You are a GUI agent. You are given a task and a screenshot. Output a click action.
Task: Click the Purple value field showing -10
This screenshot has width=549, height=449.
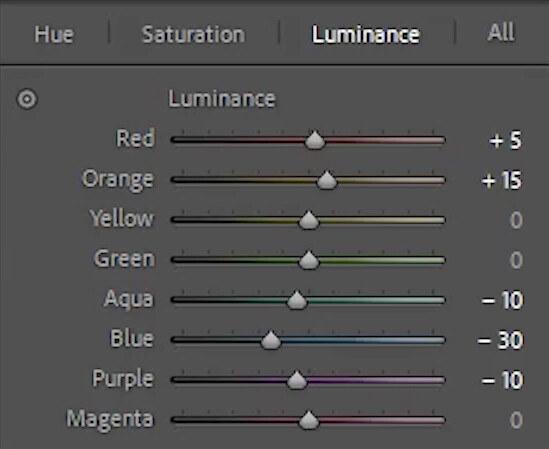click(502, 380)
